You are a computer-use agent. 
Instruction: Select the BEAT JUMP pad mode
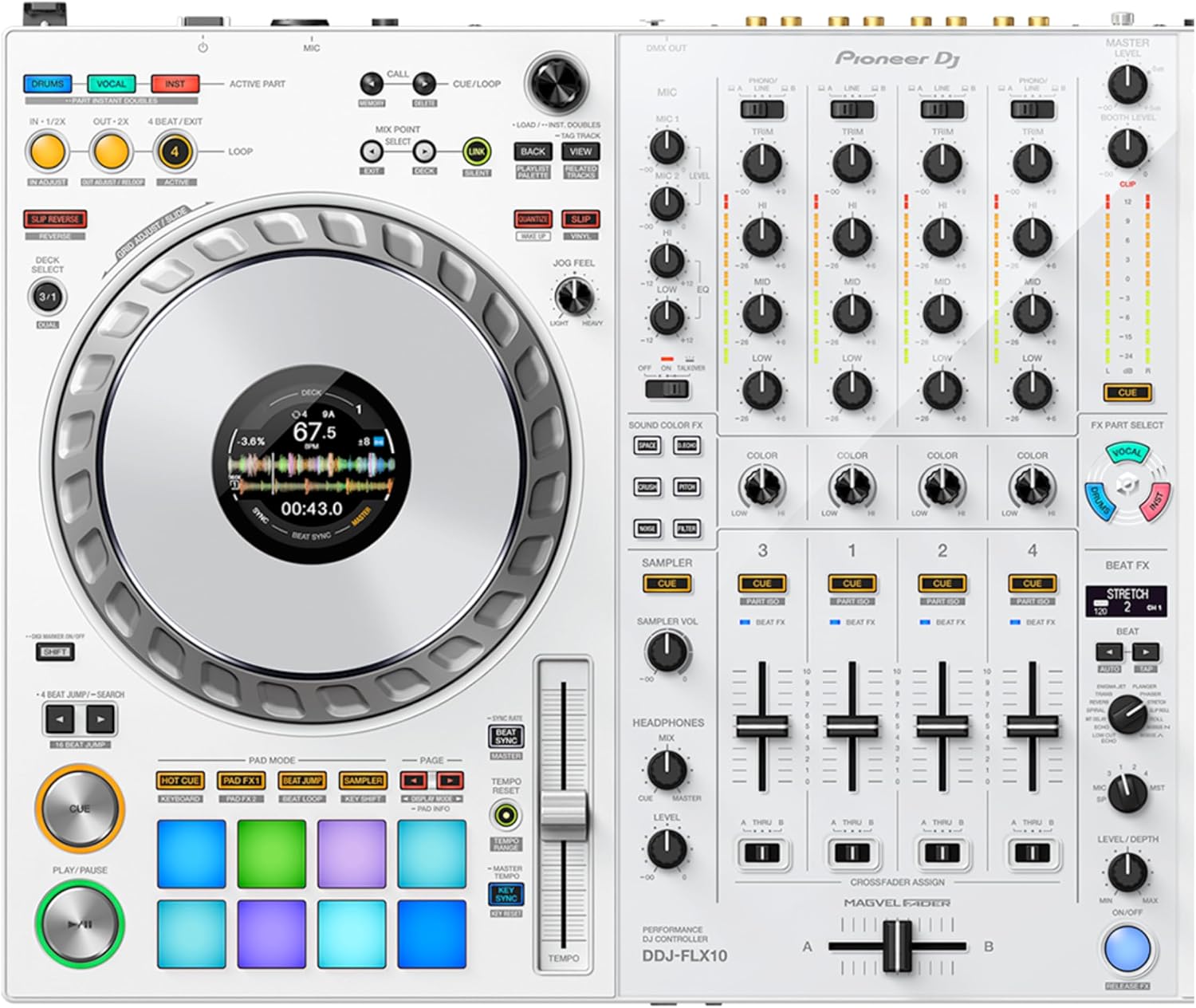(302, 781)
